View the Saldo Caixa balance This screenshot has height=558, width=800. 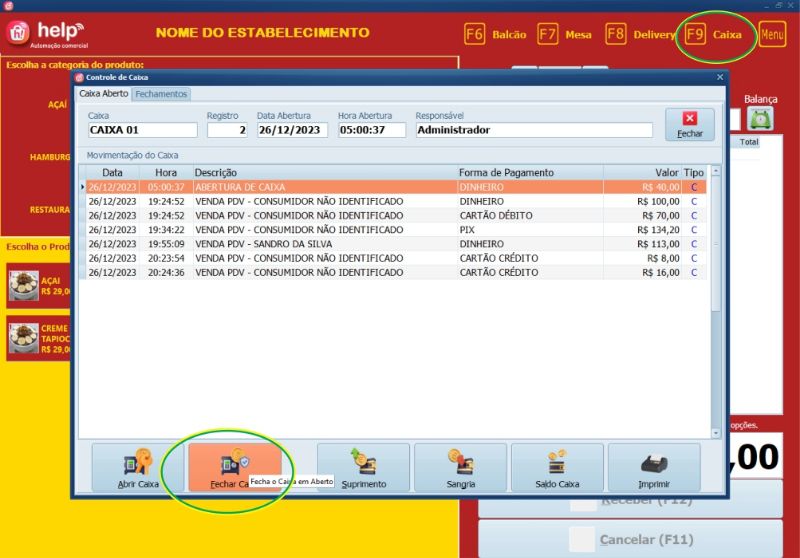point(557,468)
